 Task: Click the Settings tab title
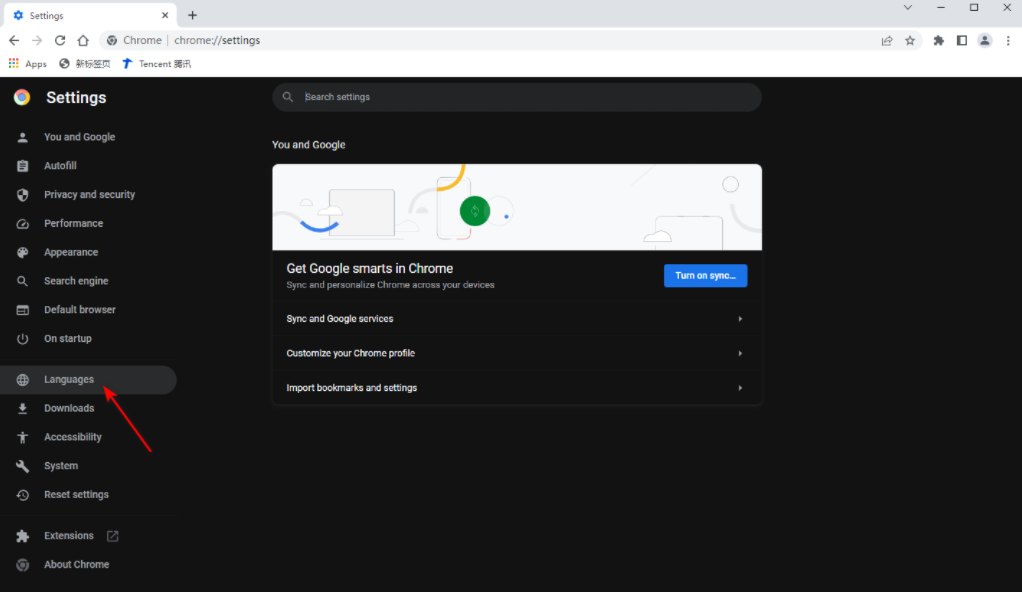[x=46, y=15]
